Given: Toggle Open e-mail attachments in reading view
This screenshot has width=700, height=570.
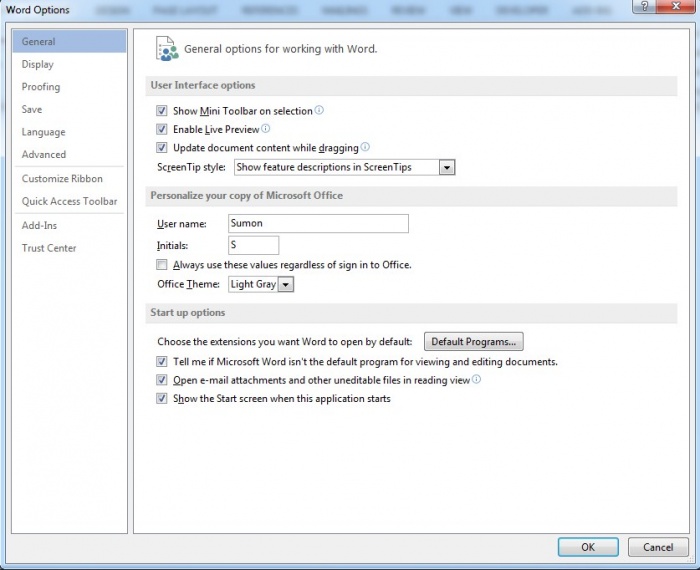Looking at the screenshot, I should pos(162,380).
